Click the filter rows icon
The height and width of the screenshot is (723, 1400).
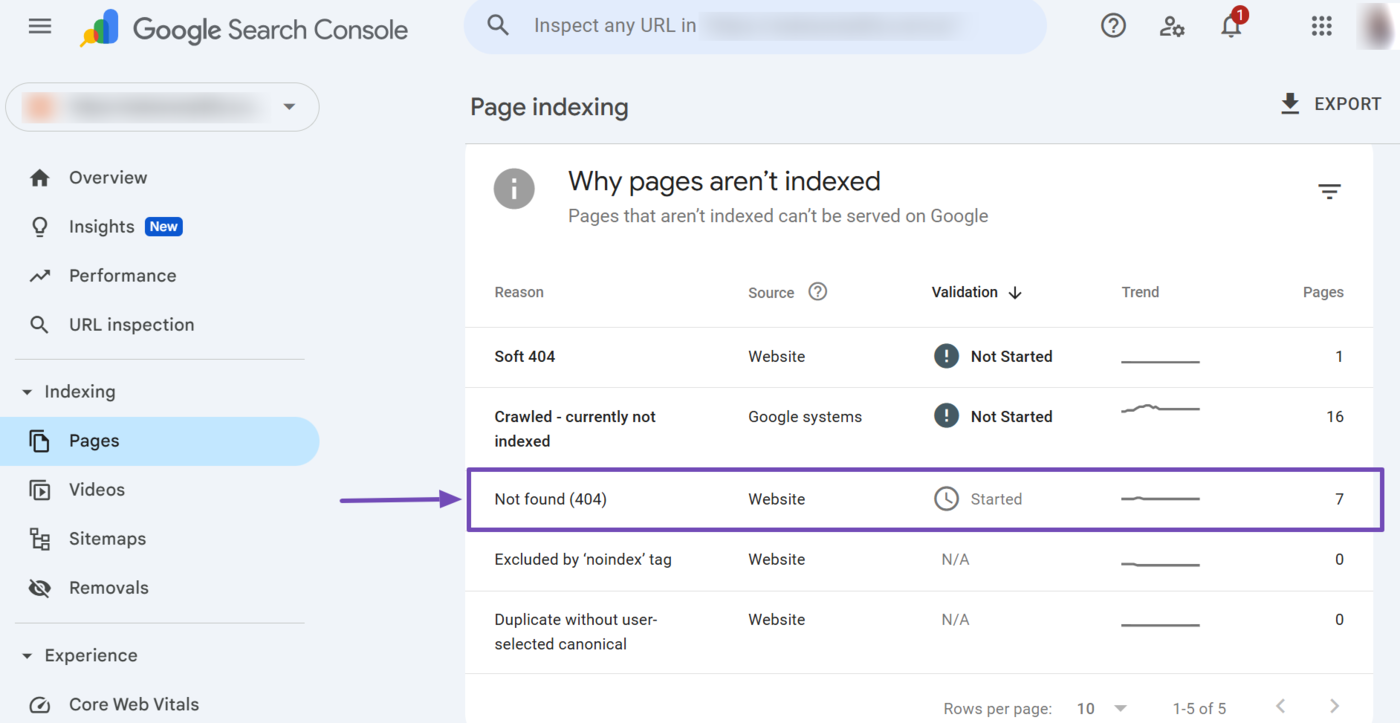click(1329, 191)
